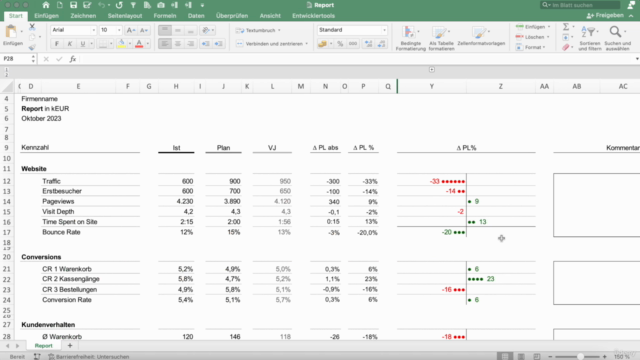Select the Report sheet tab
640x360 pixels.
coord(43,346)
